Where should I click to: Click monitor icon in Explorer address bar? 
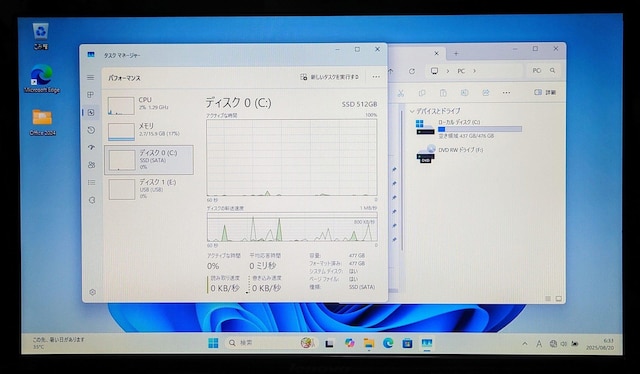coord(434,71)
